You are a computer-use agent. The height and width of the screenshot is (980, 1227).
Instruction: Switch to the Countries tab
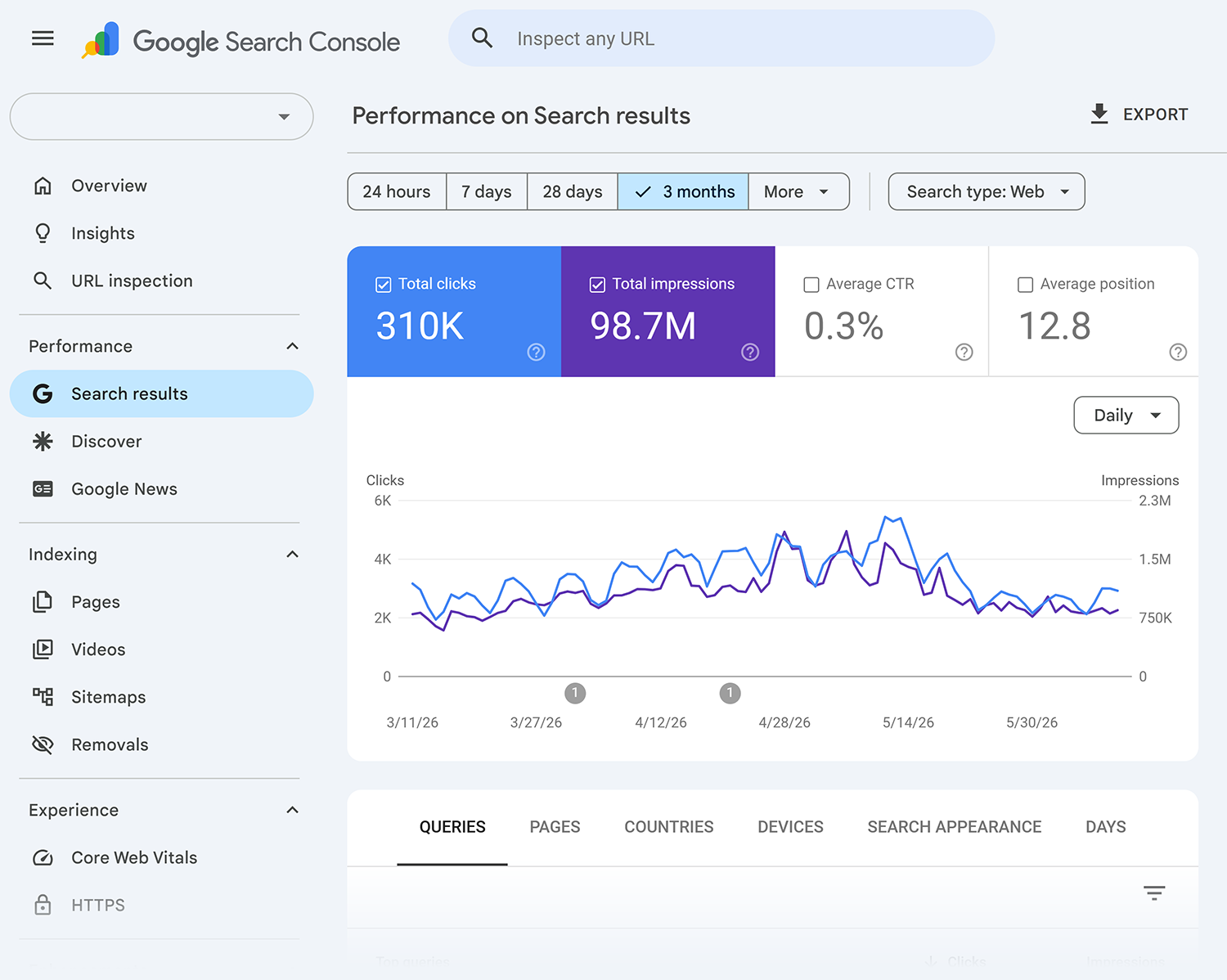669,827
